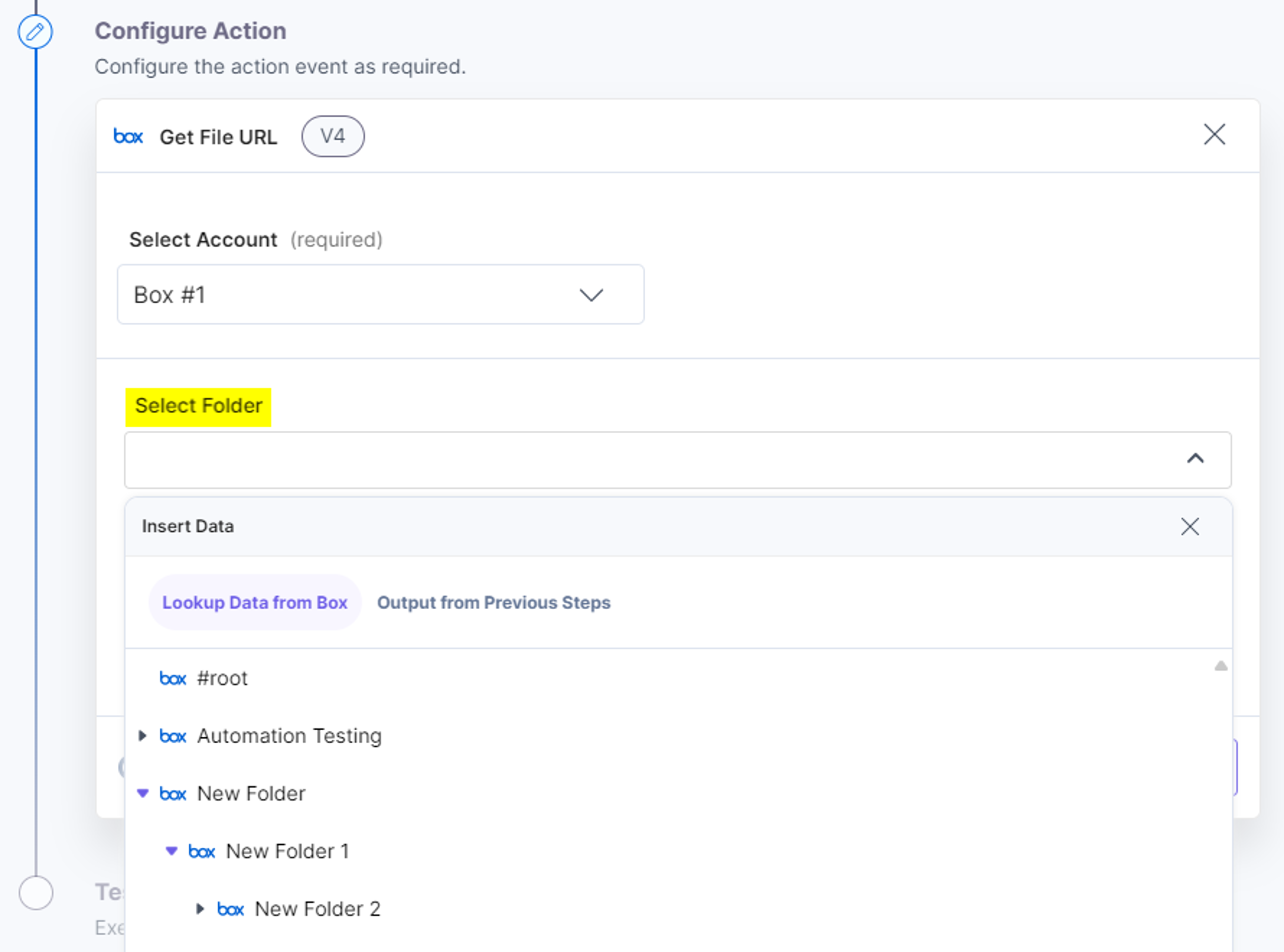Click the Box logo beside Get File URL
This screenshot has width=1284, height=952.
click(128, 136)
